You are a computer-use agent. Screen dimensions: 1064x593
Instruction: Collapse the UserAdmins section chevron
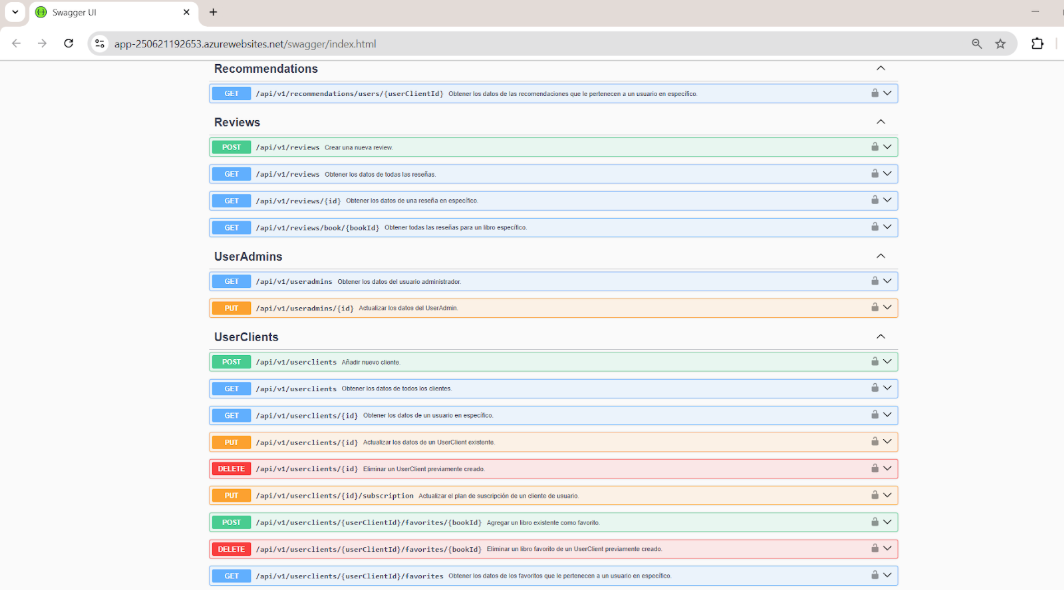(x=881, y=256)
